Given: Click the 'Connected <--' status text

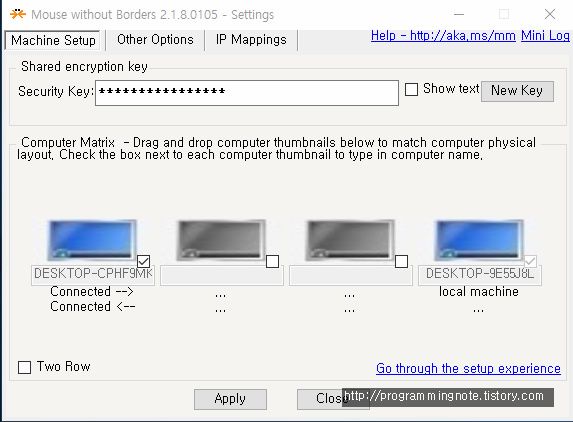Looking at the screenshot, I should [93, 307].
